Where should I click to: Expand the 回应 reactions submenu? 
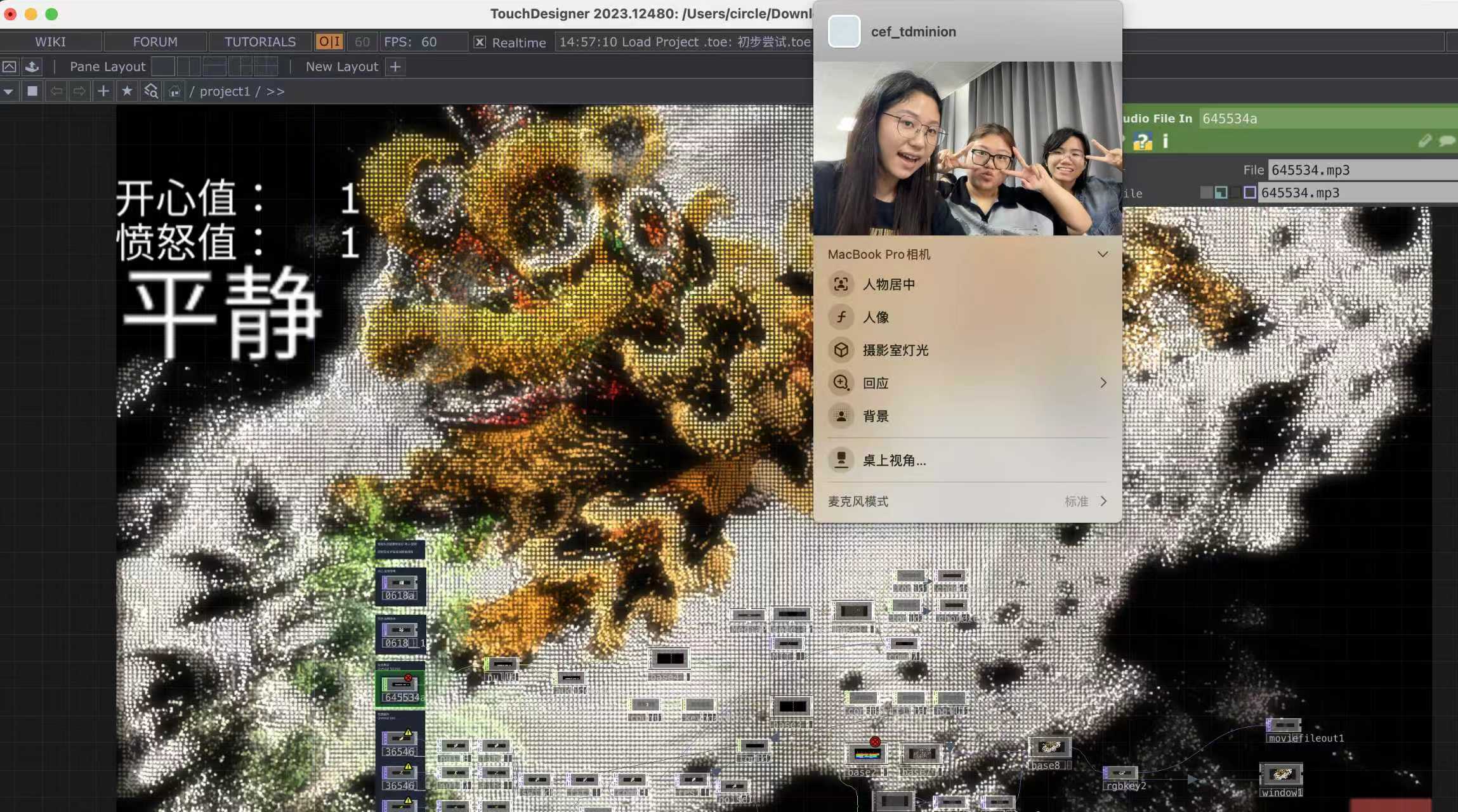point(1103,383)
